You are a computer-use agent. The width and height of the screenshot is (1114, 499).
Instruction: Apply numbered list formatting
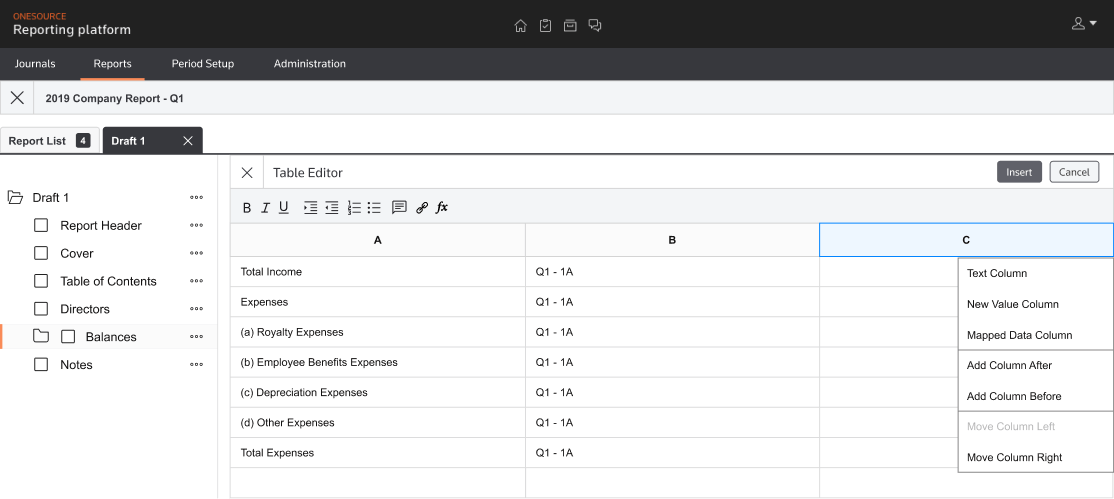(x=354, y=208)
